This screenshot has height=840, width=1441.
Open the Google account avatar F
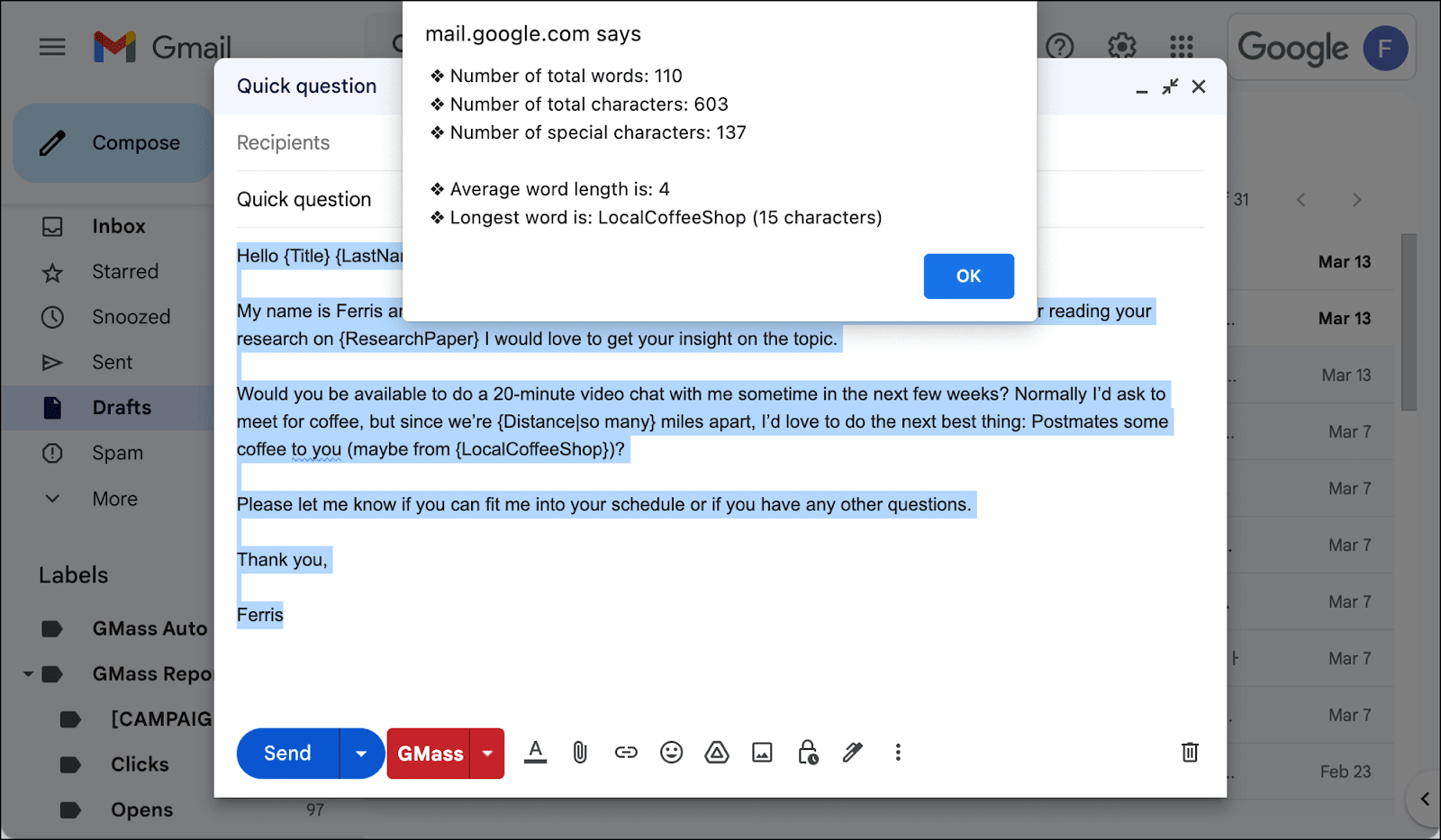(1385, 48)
